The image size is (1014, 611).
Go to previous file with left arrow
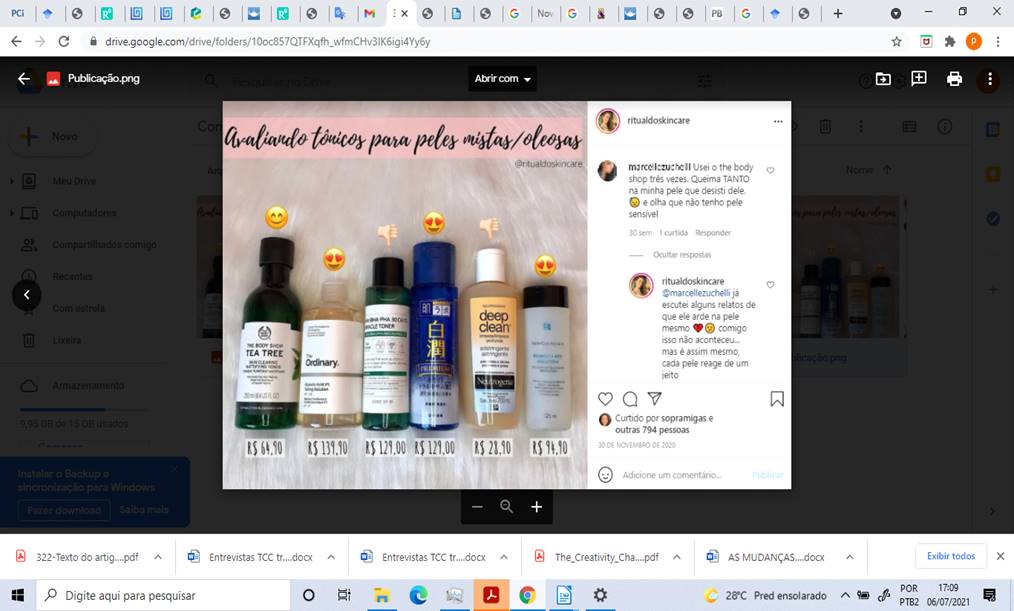tap(26, 294)
